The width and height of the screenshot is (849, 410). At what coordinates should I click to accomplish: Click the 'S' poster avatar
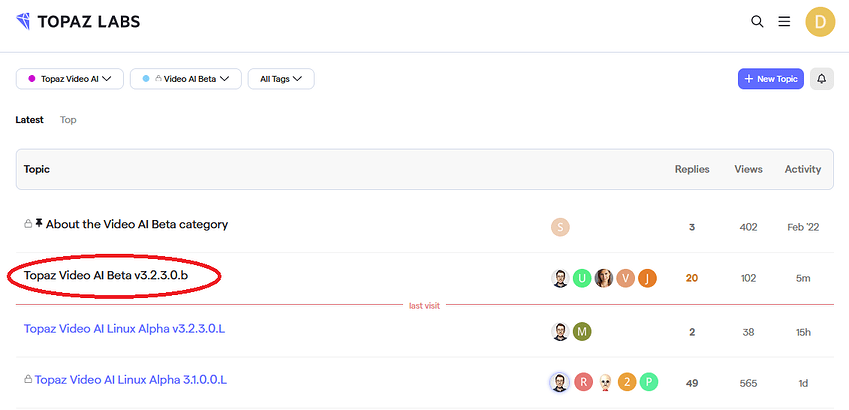(x=560, y=227)
